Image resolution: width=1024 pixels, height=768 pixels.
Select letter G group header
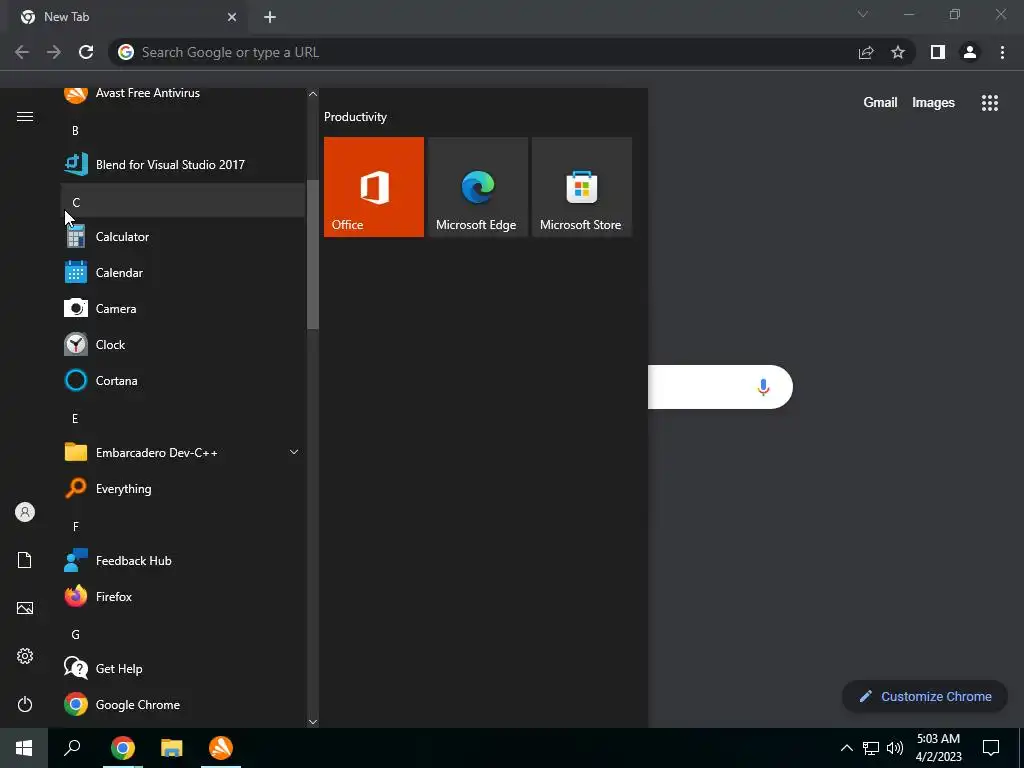[x=183, y=634]
